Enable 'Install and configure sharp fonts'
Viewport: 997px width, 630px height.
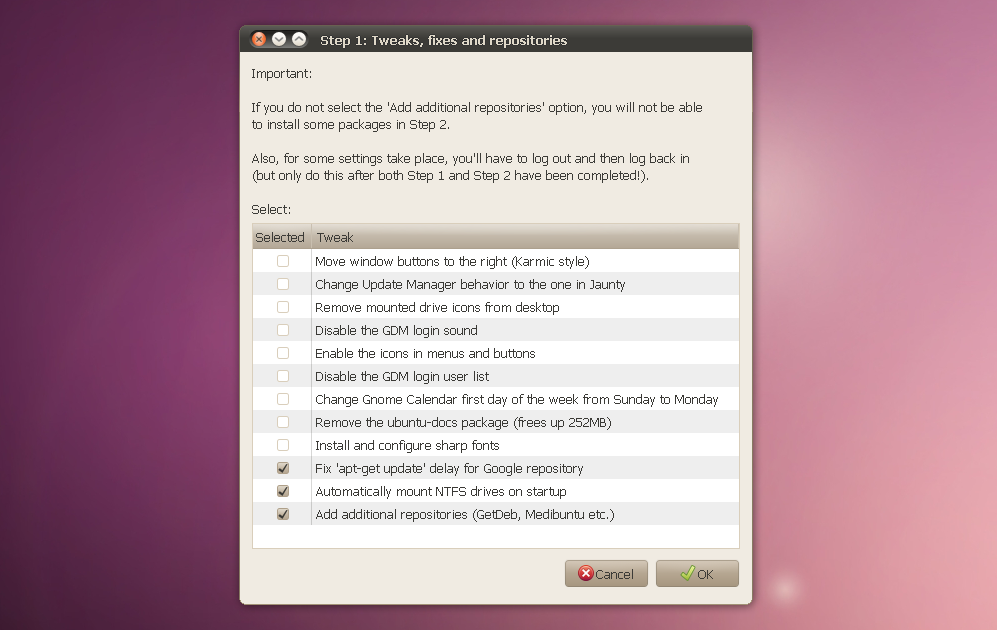click(283, 445)
